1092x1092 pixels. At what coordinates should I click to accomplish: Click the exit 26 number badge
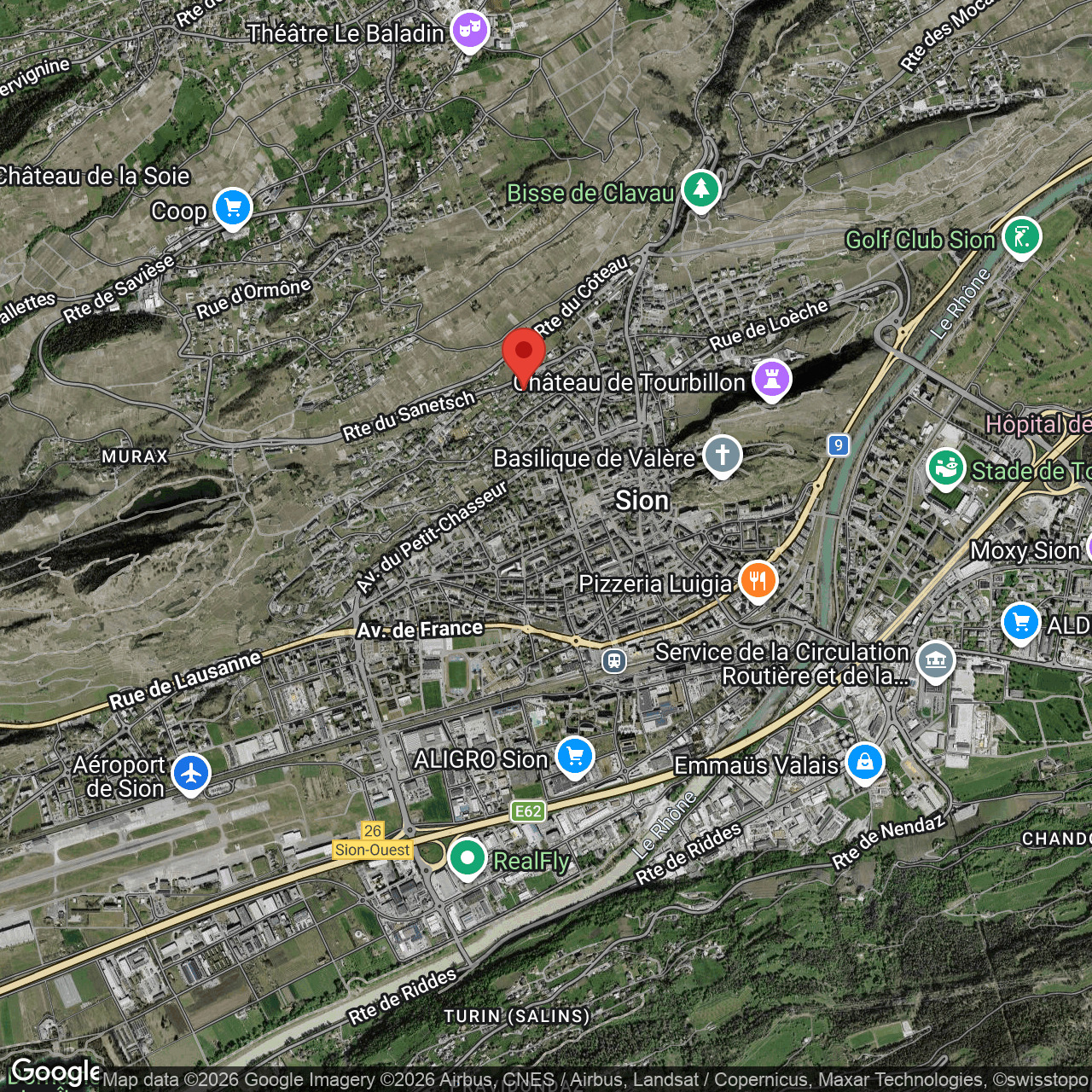372,831
